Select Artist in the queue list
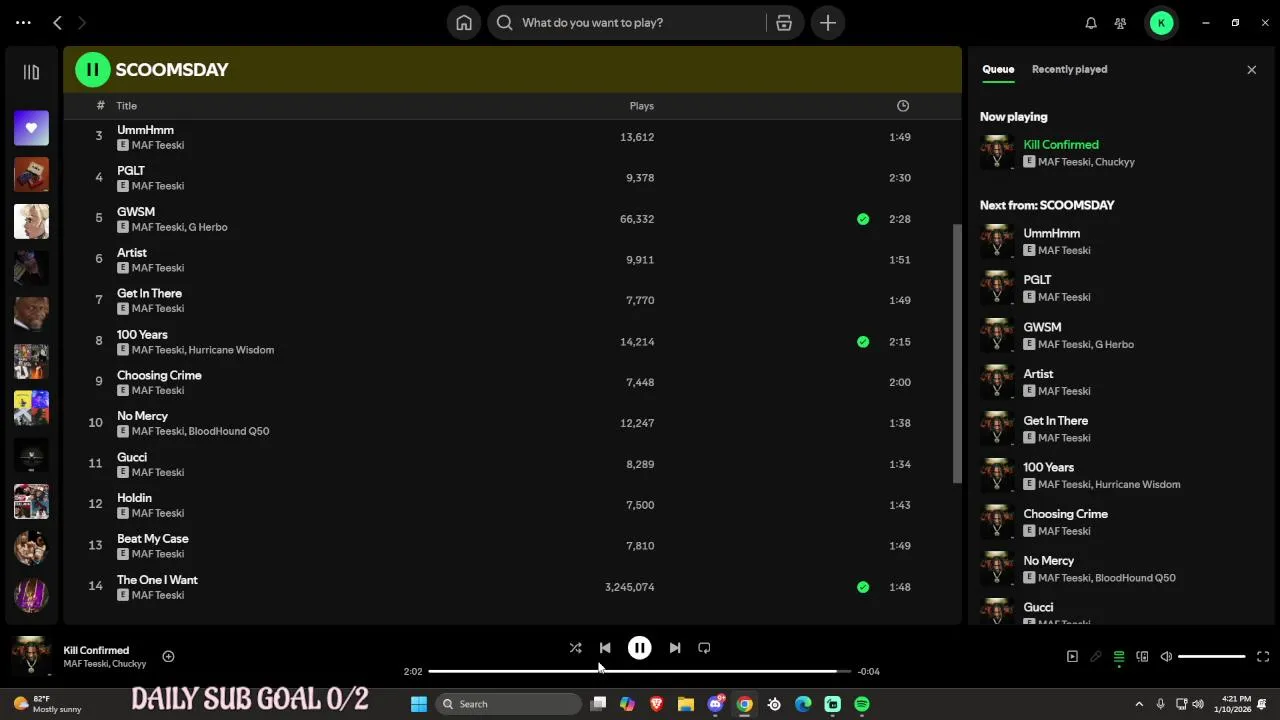The image size is (1280, 720). [1038, 374]
